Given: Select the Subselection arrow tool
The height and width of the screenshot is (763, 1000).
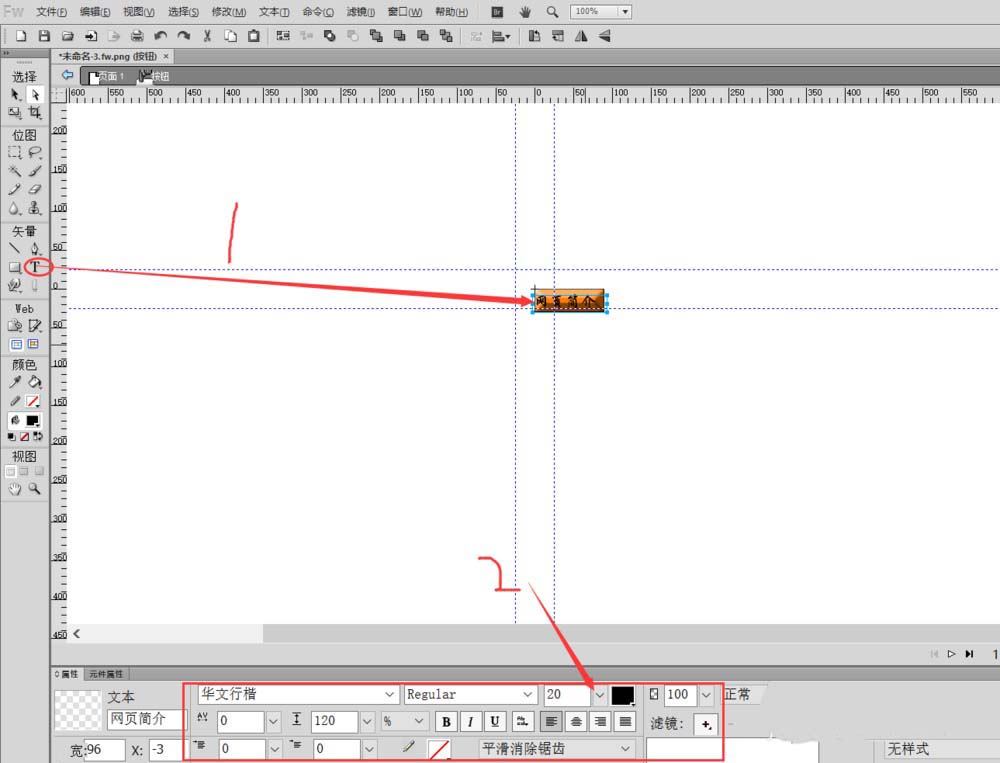Looking at the screenshot, I should (35, 94).
